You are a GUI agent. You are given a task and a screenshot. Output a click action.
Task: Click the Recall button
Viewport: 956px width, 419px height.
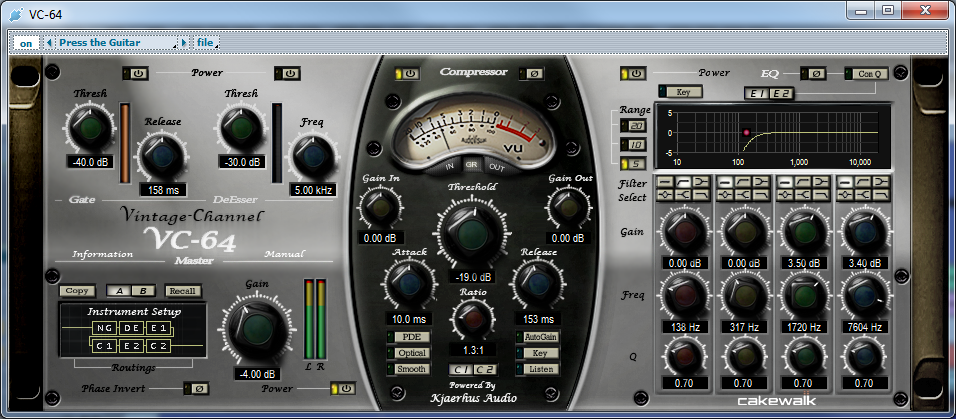[x=182, y=291]
